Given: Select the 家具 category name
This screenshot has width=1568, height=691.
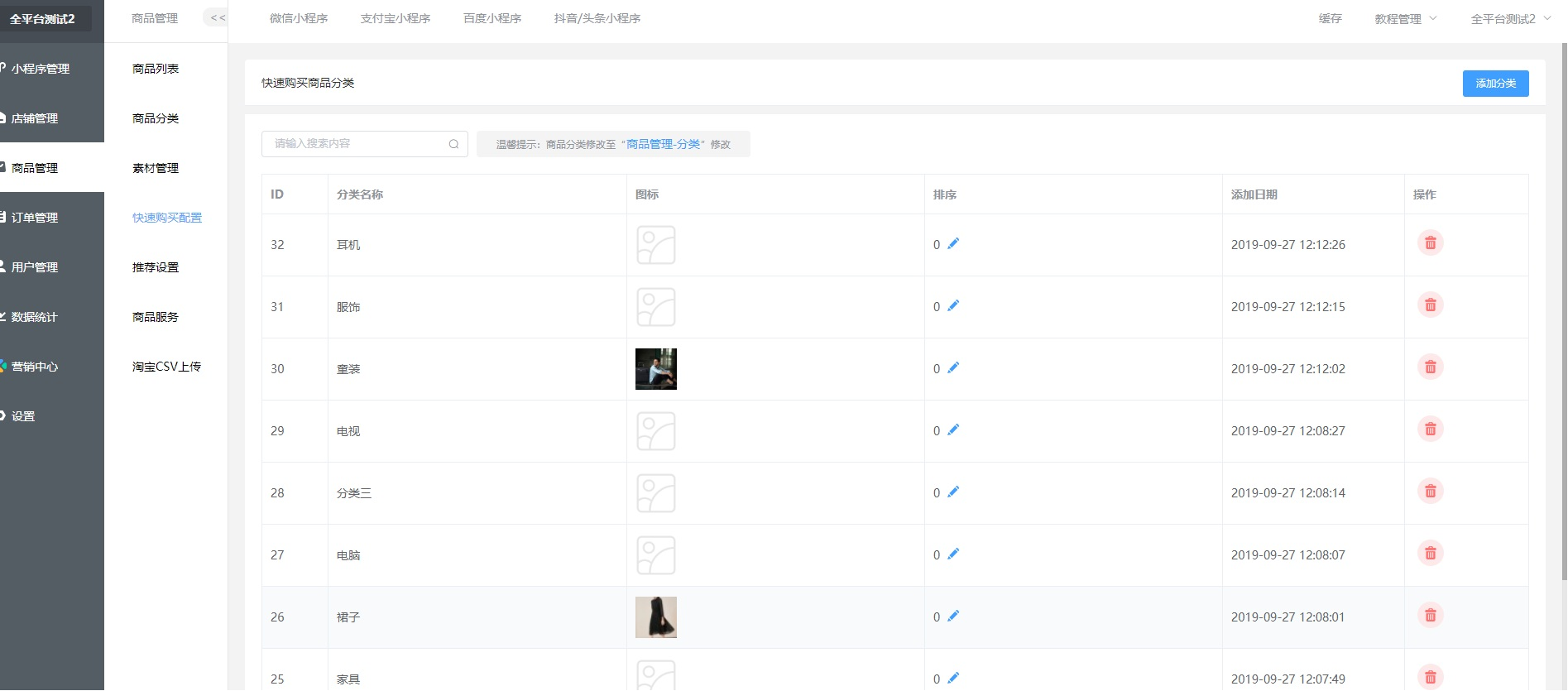Looking at the screenshot, I should click(x=348, y=679).
